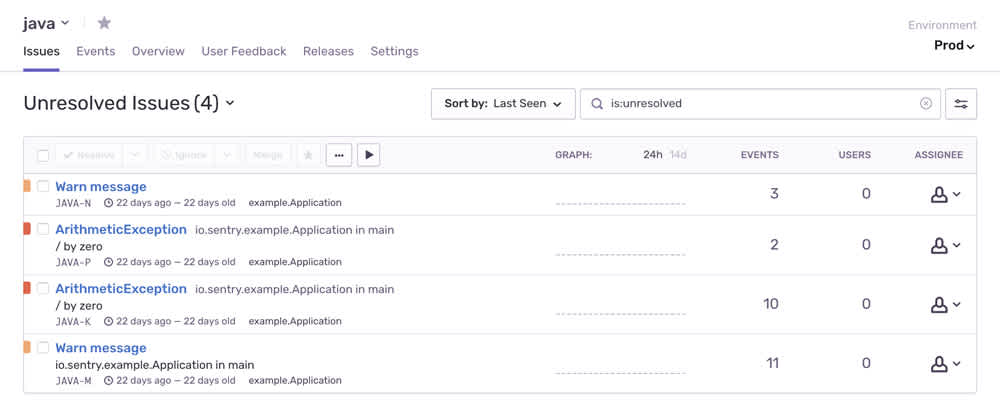Select the JAVA-M Warn message checkbox
1000x404 pixels.
click(43, 348)
